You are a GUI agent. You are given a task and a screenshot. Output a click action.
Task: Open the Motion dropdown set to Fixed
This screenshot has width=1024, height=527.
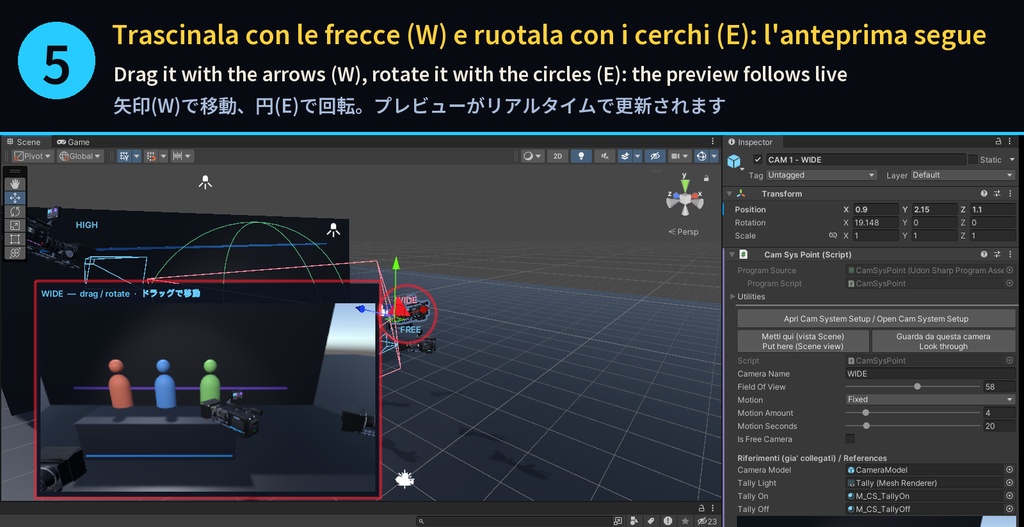(x=930, y=399)
